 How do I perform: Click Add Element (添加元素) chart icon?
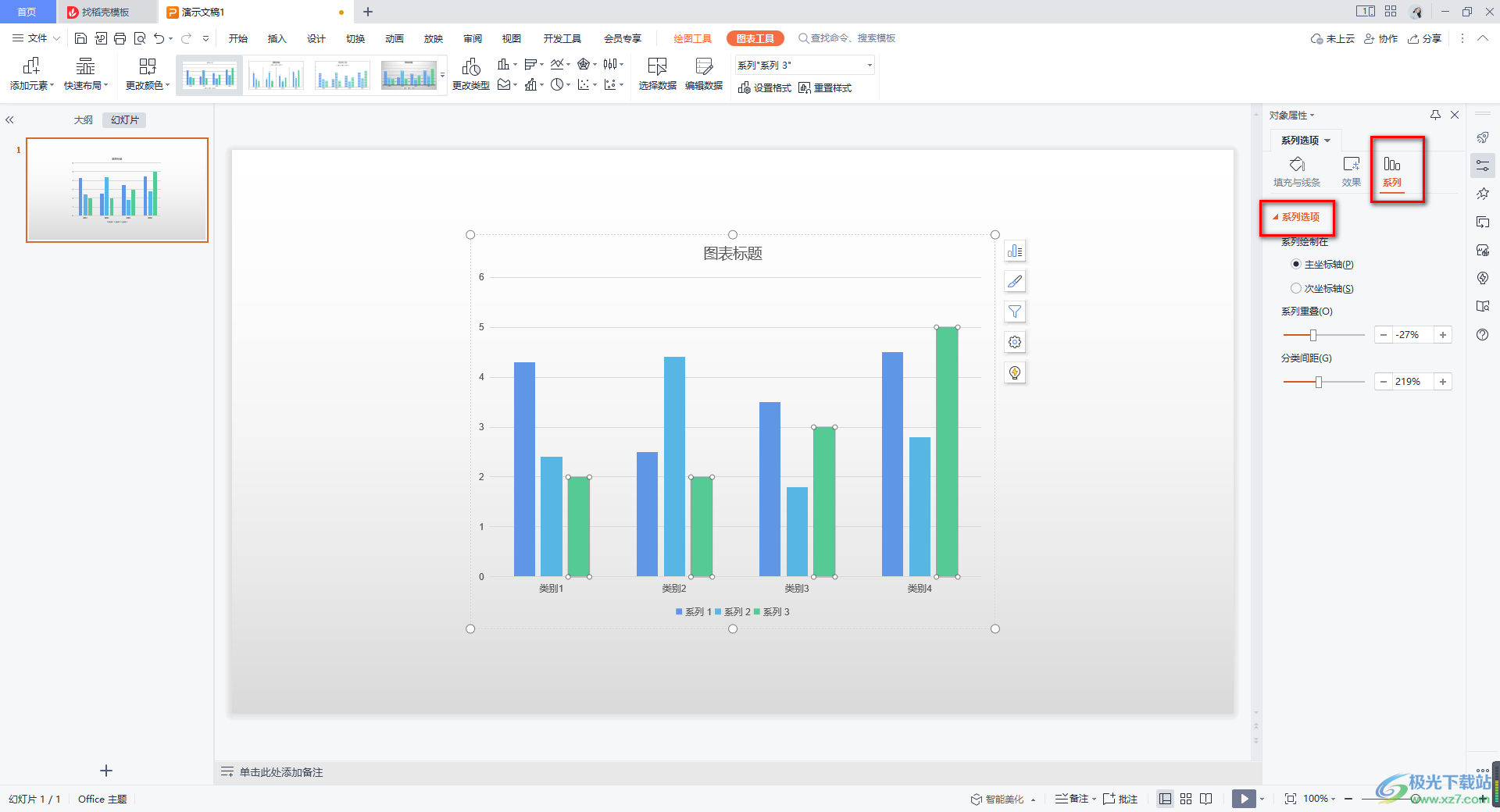(31, 74)
